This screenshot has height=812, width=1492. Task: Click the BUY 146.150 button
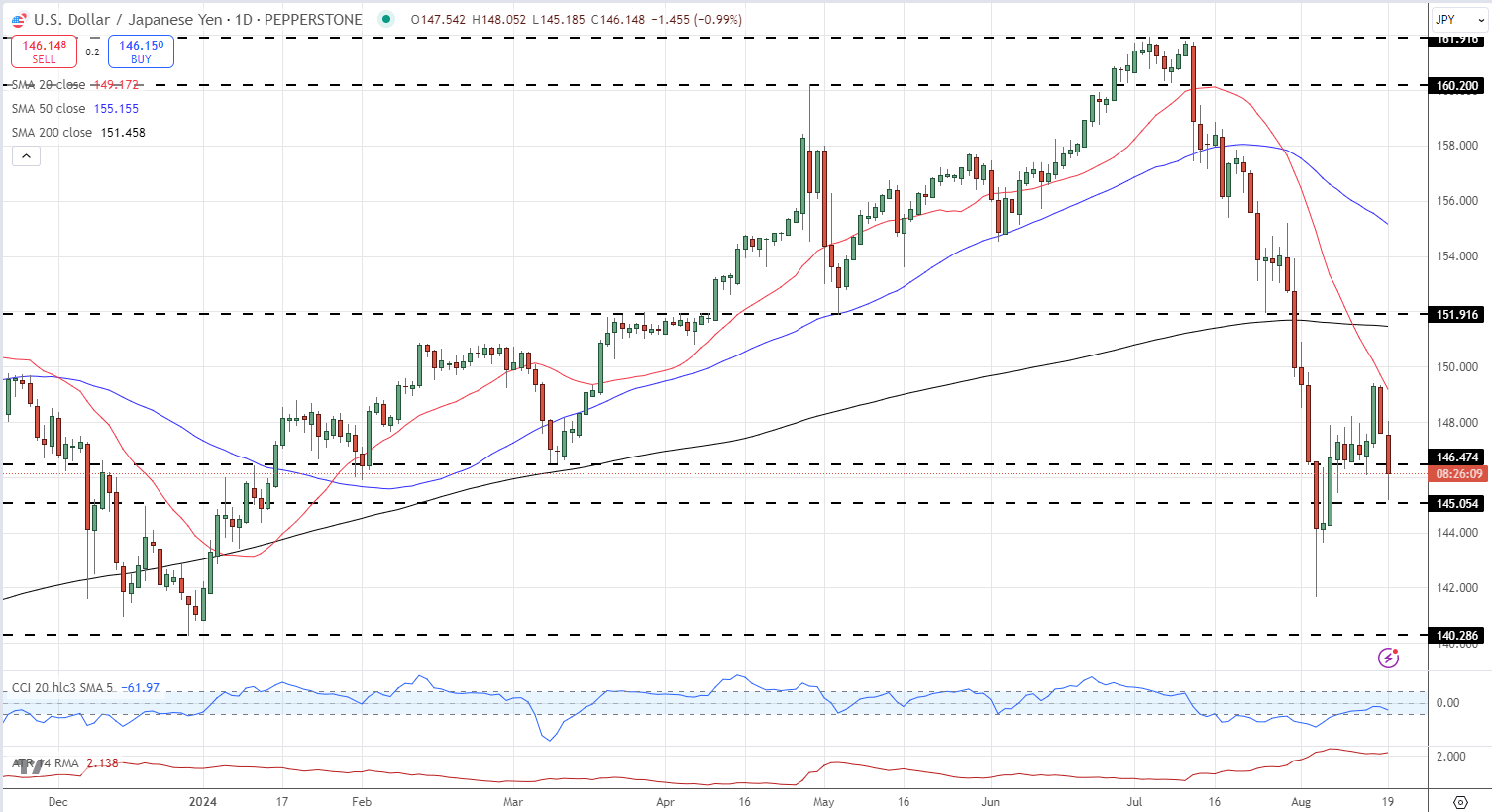141,51
